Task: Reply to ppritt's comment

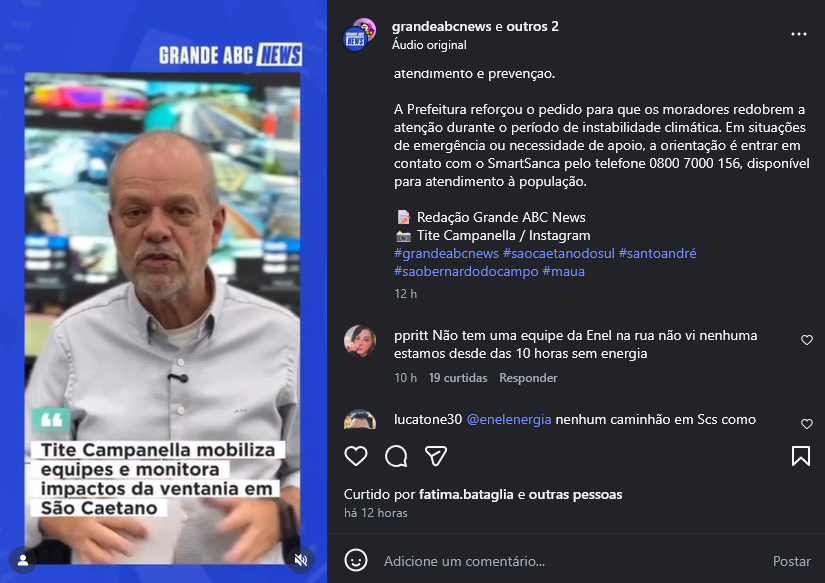Action: 528,378
